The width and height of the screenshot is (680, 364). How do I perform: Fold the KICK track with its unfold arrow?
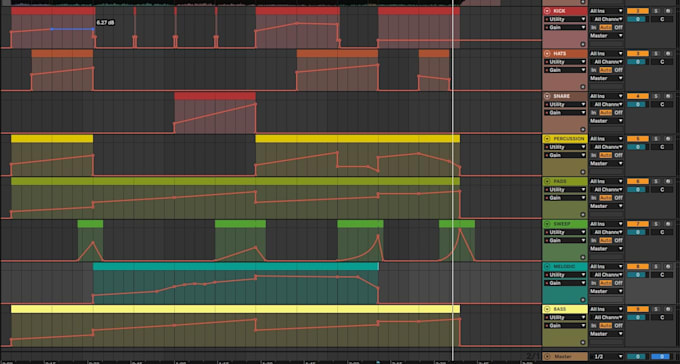pos(547,11)
